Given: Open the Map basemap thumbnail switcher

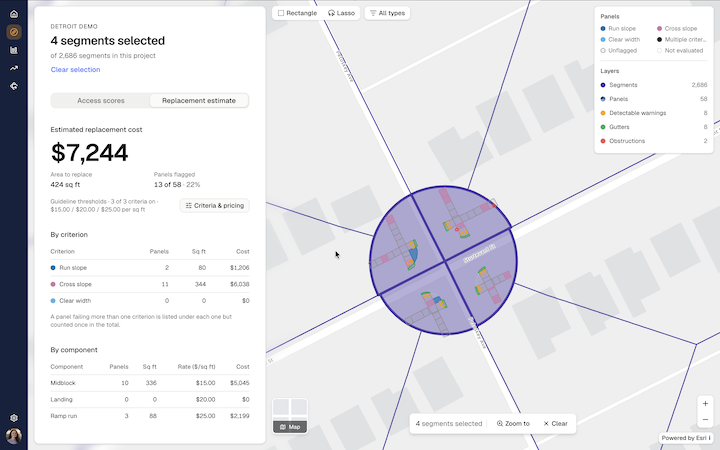Looking at the screenshot, I should click(290, 416).
